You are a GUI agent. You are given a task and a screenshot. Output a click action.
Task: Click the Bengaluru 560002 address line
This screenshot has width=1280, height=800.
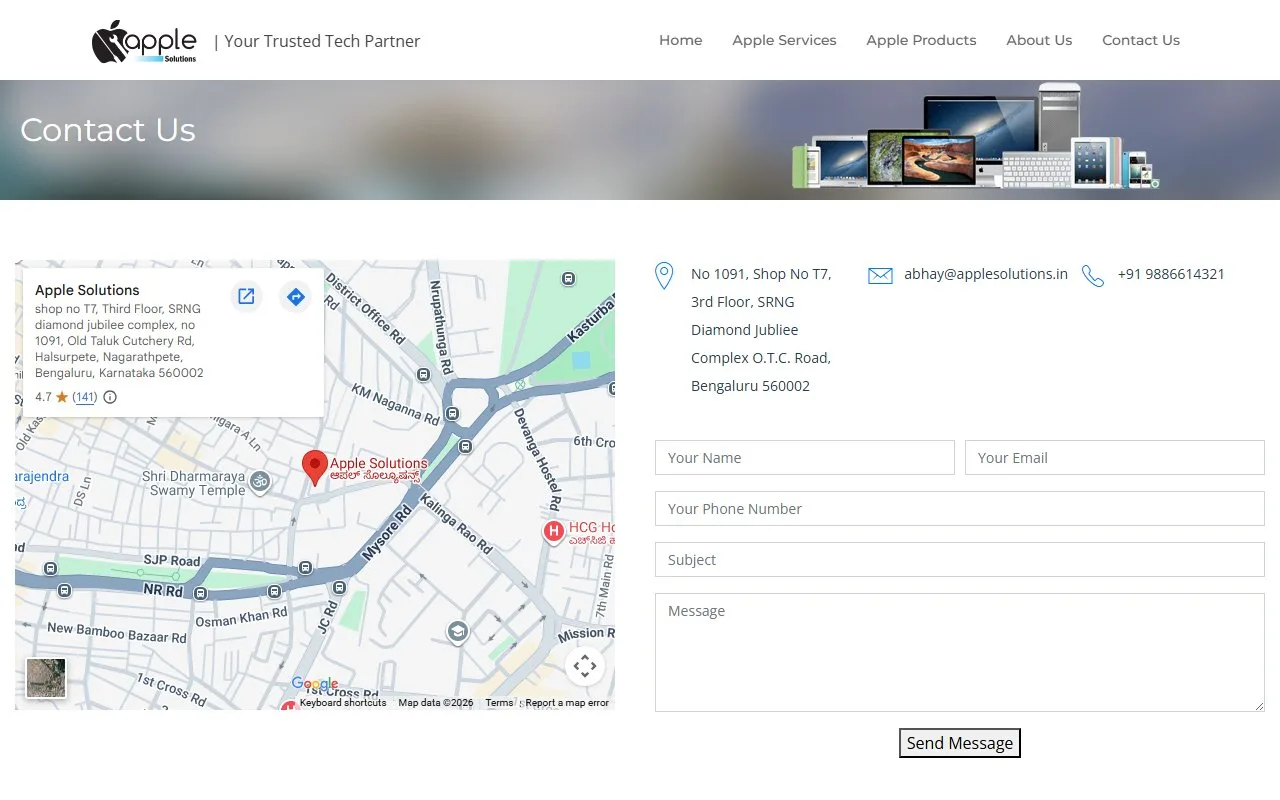coord(750,386)
